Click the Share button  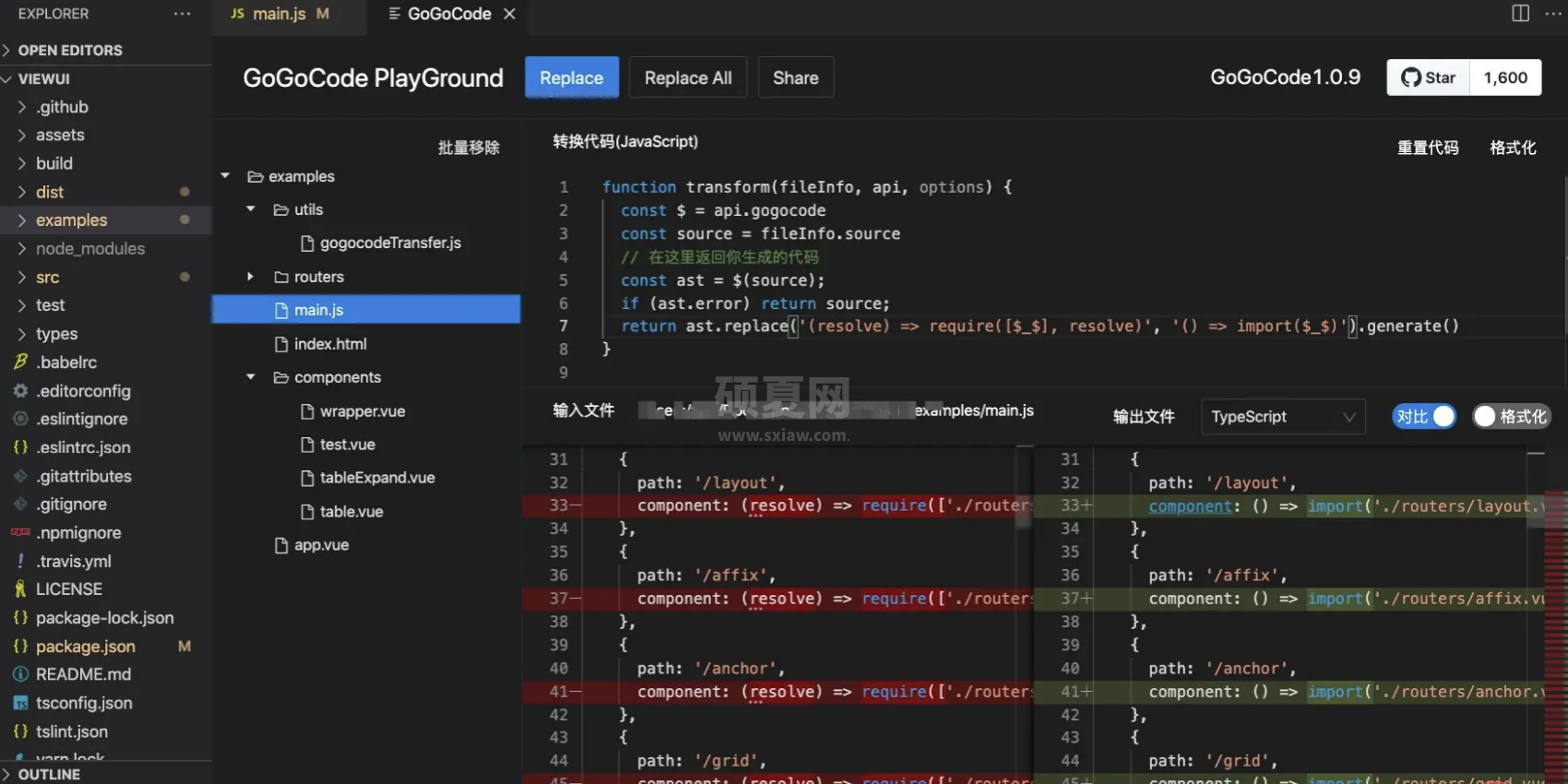point(796,77)
